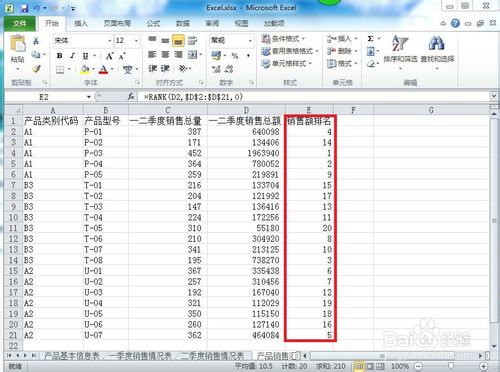
Task: Open the fill color dropdown arrow
Action: click(x=93, y=69)
